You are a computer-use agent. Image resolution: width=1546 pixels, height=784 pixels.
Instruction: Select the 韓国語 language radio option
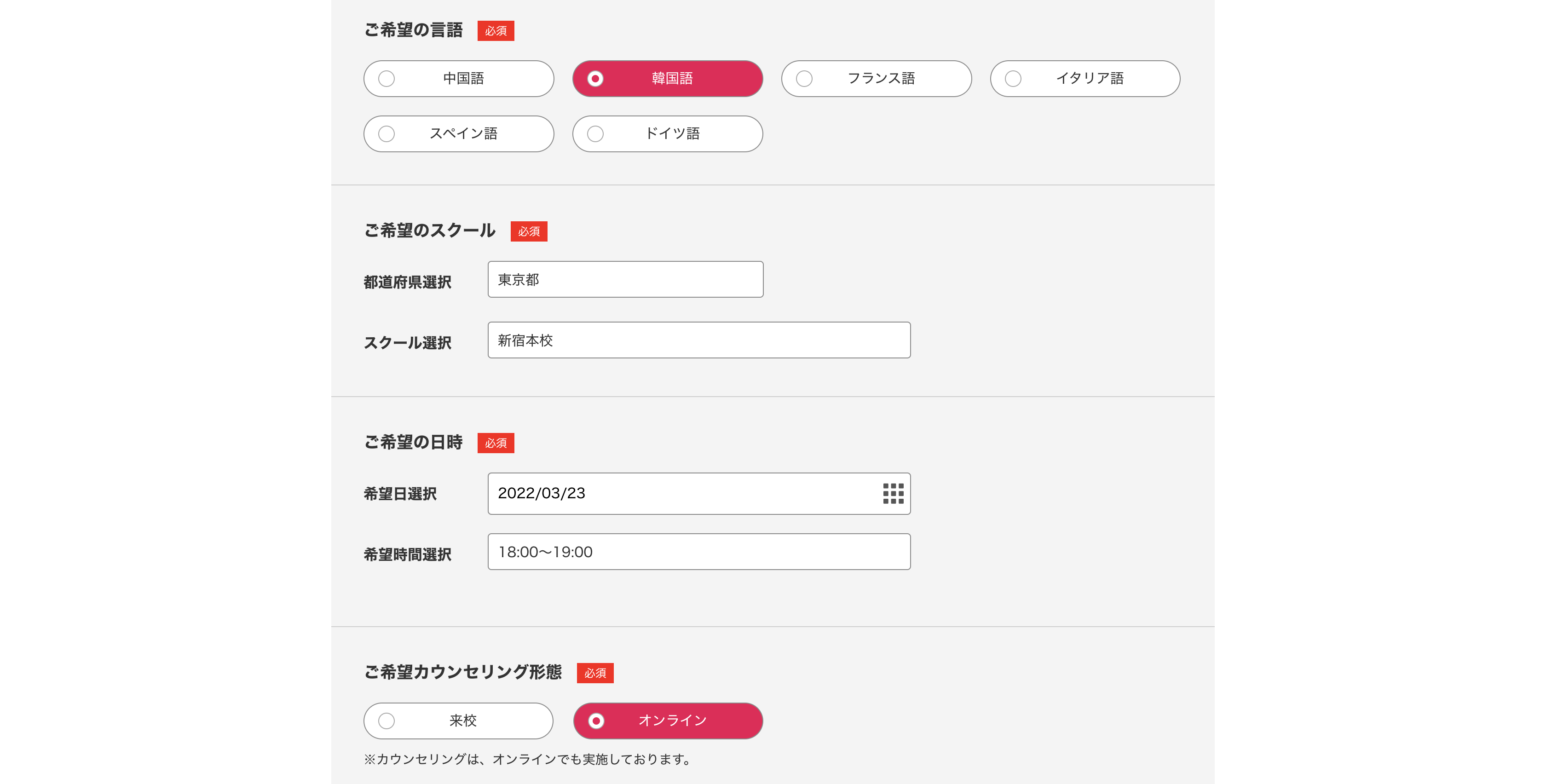pos(667,79)
